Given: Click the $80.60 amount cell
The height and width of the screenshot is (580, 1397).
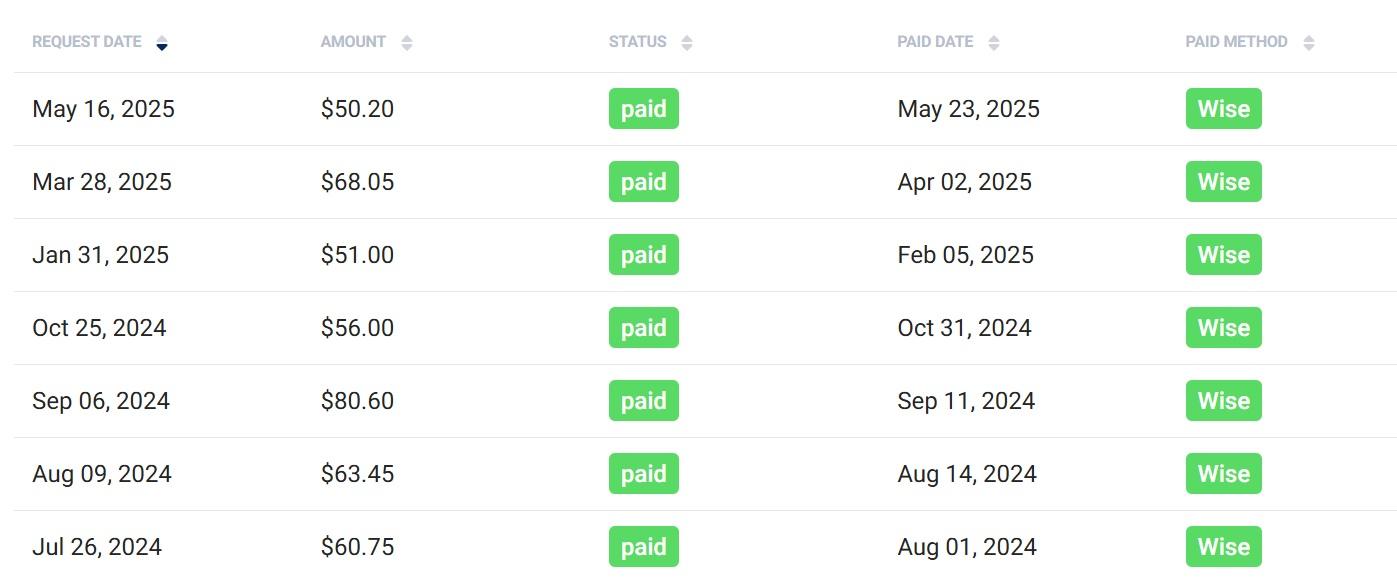Looking at the screenshot, I should 357,401.
